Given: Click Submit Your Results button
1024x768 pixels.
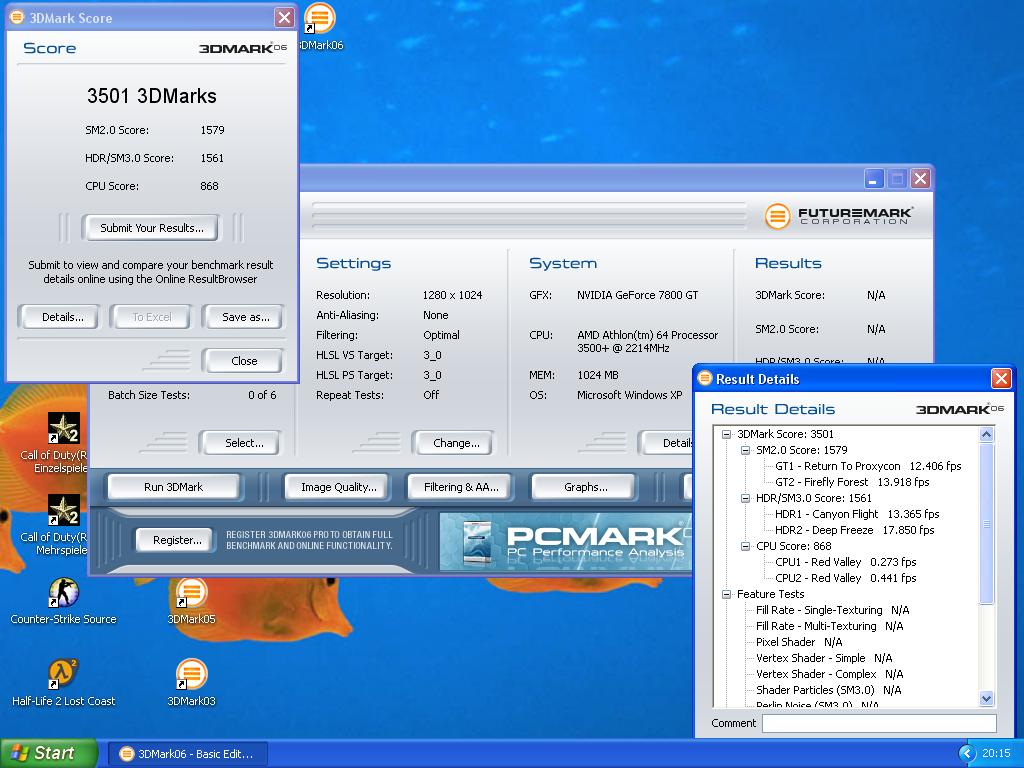Looking at the screenshot, I should pyautogui.click(x=151, y=228).
